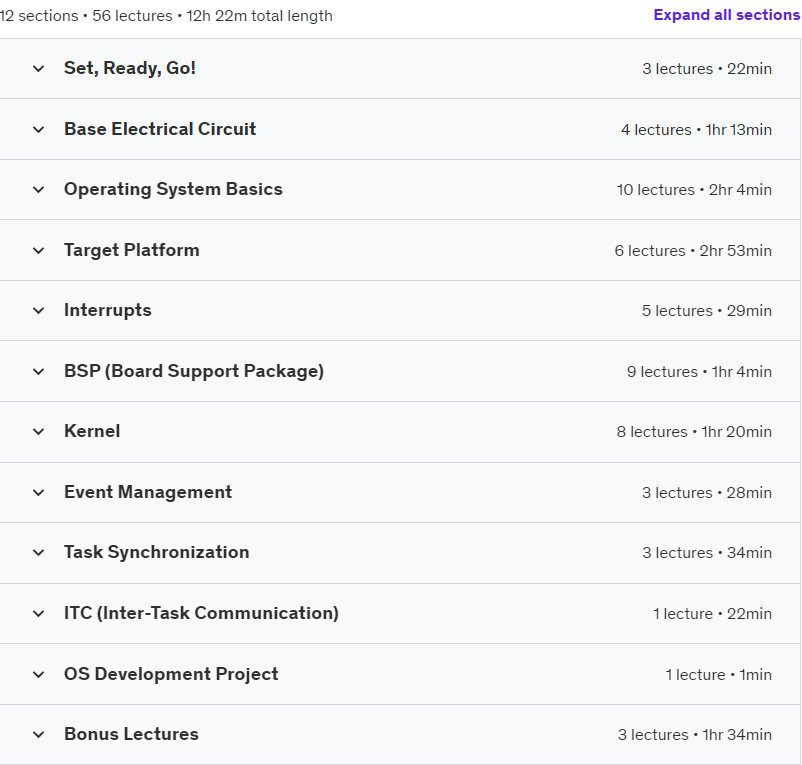Click the chevron icon beside Set, Ready, Go!

click(x=38, y=69)
